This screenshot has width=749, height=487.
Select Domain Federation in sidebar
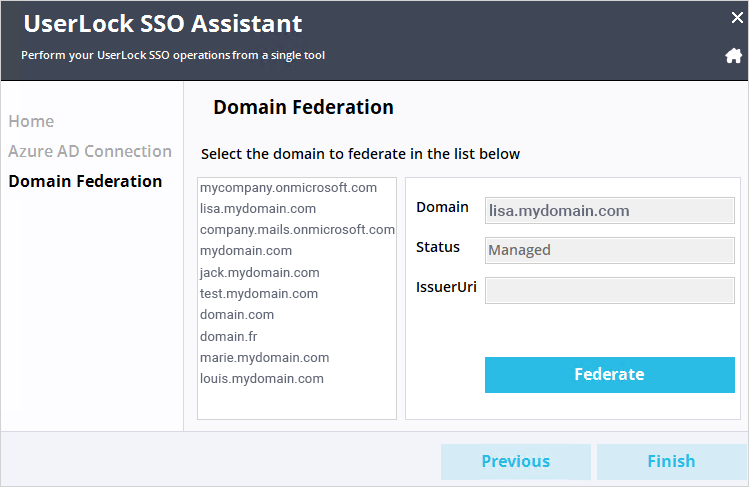(86, 181)
